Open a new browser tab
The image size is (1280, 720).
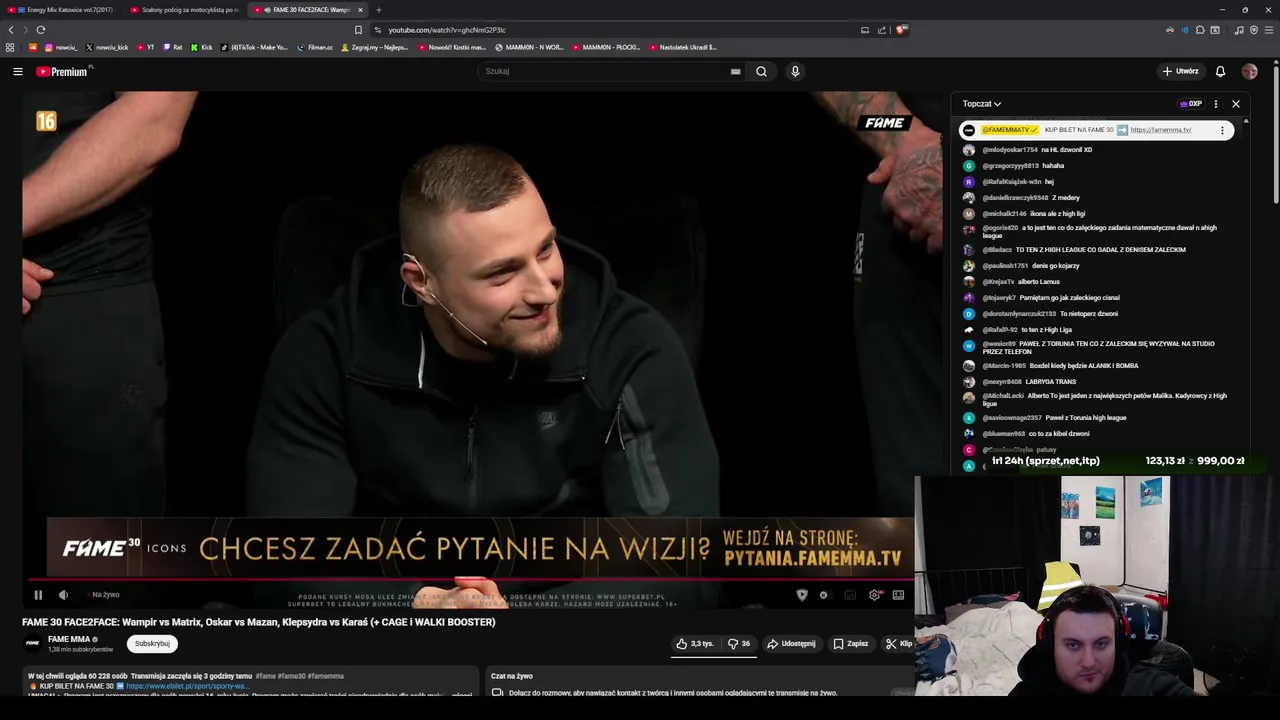pos(378,10)
